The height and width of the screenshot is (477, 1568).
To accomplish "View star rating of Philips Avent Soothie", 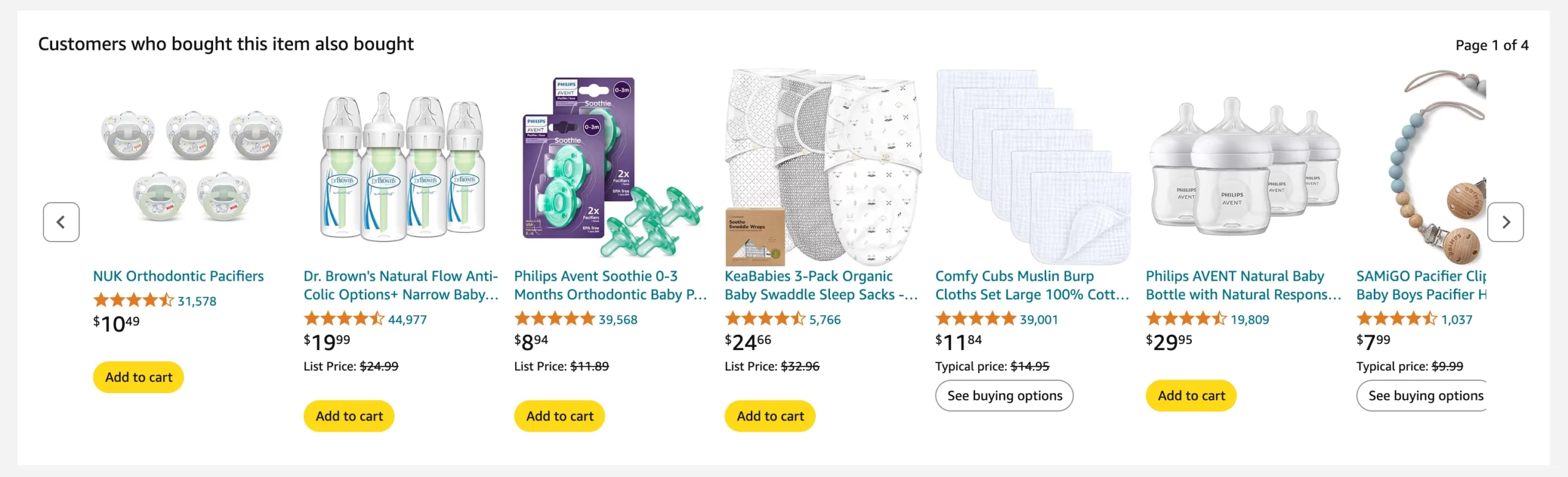I will tap(555, 319).
